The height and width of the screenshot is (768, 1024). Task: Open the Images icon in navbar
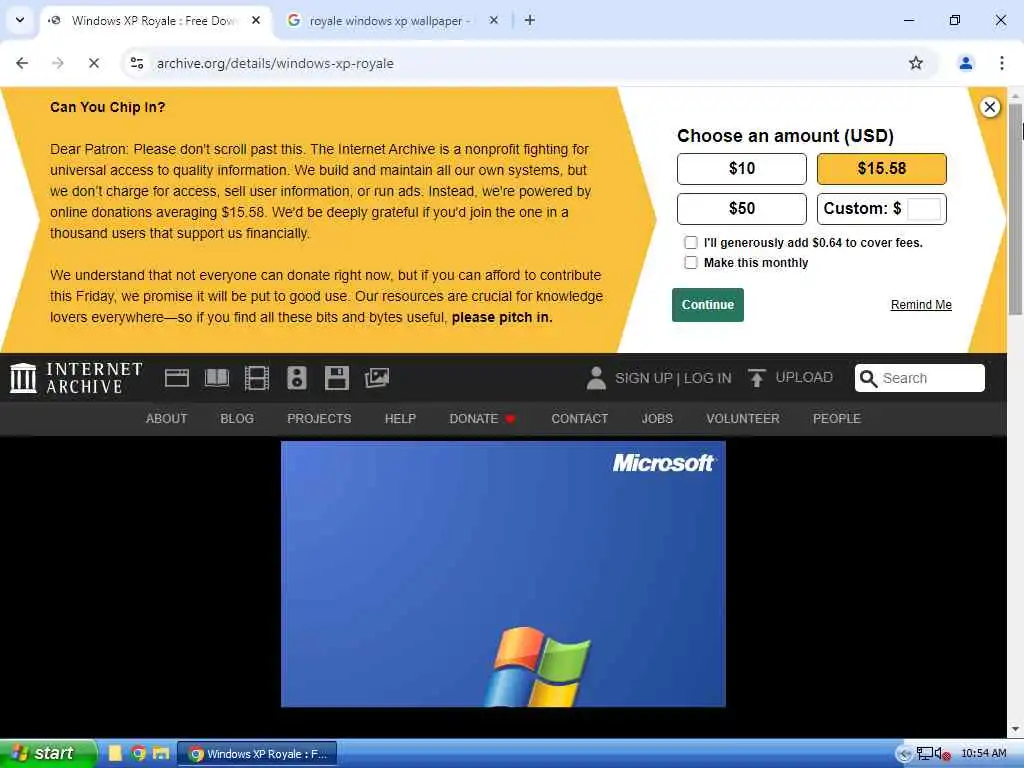coord(377,378)
